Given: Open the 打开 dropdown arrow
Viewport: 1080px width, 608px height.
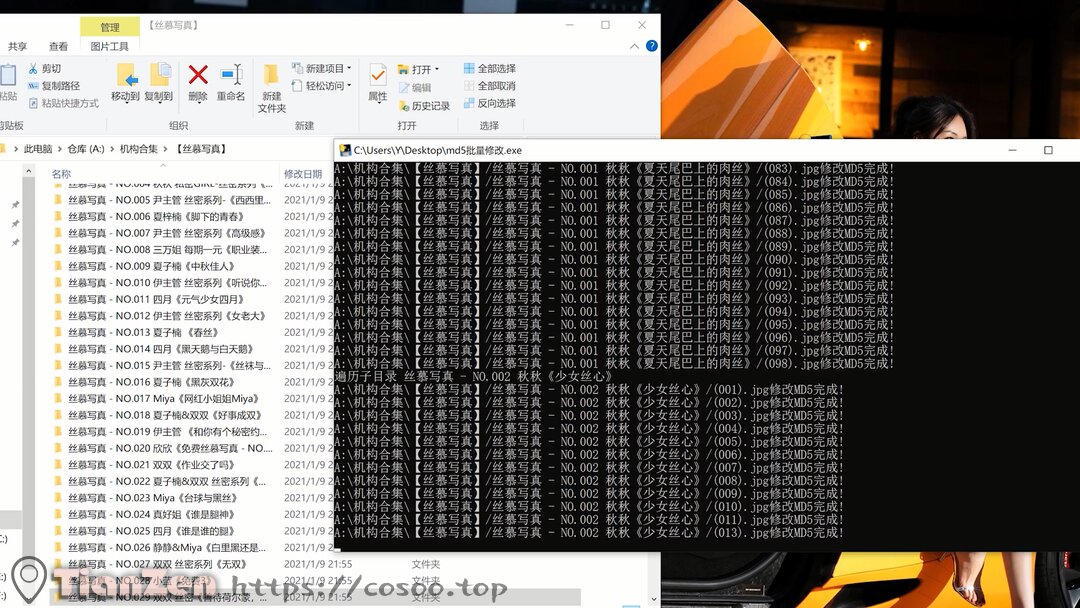Looking at the screenshot, I should [437, 70].
